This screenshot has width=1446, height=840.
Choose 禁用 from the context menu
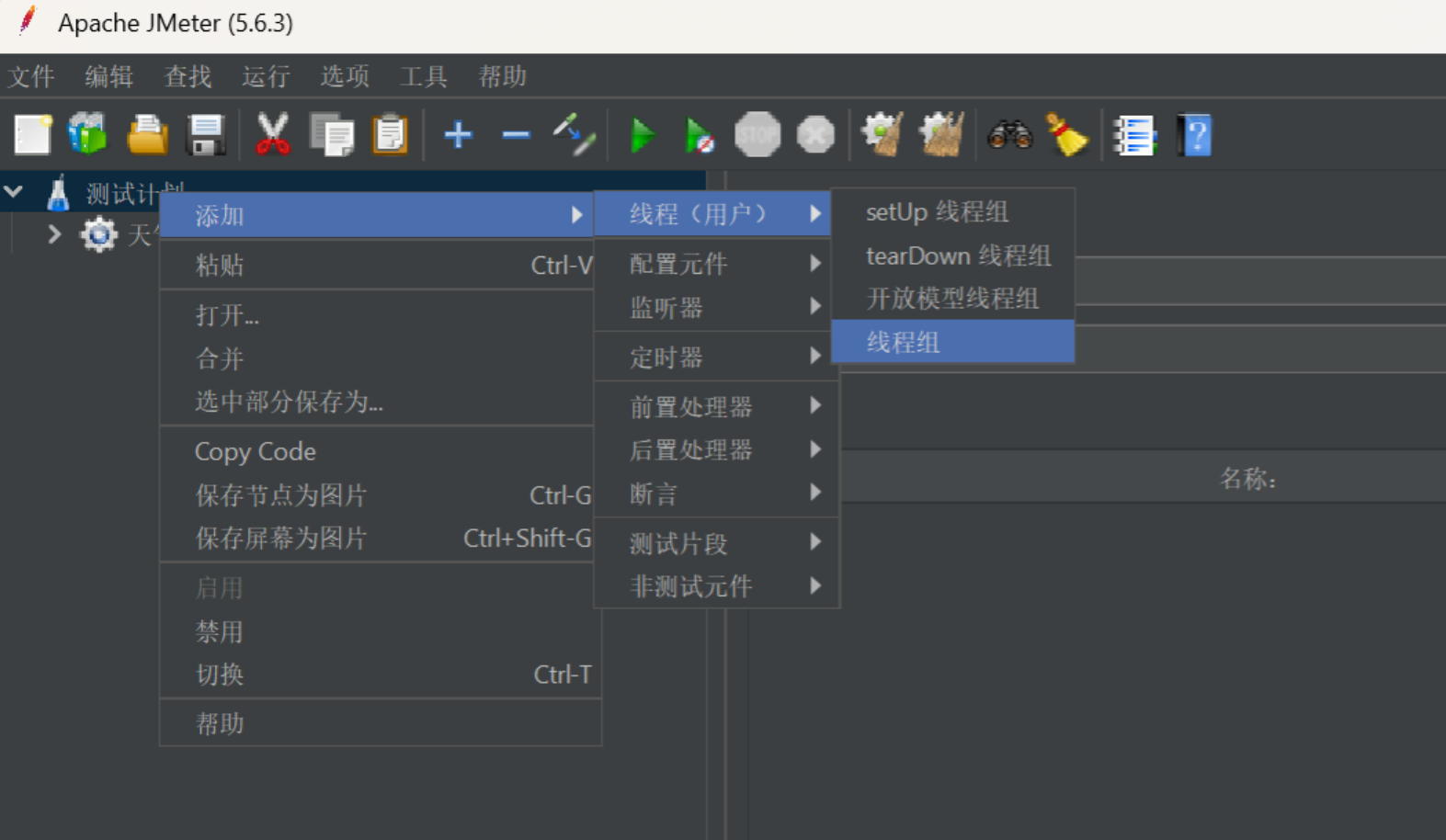(x=381, y=632)
